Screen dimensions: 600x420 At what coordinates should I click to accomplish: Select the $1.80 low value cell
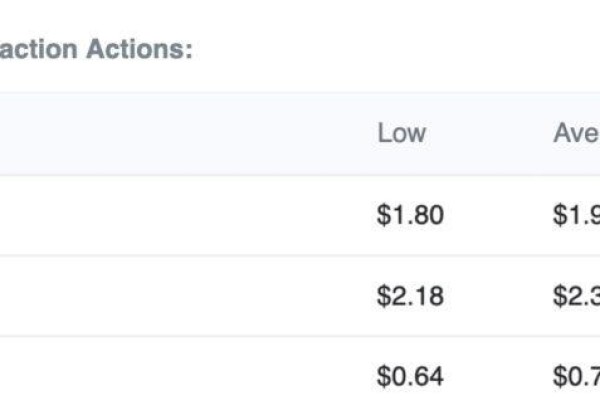click(410, 215)
